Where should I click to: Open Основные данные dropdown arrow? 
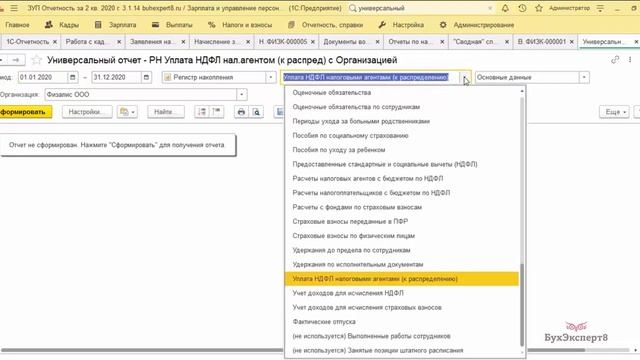pyautogui.click(x=584, y=77)
